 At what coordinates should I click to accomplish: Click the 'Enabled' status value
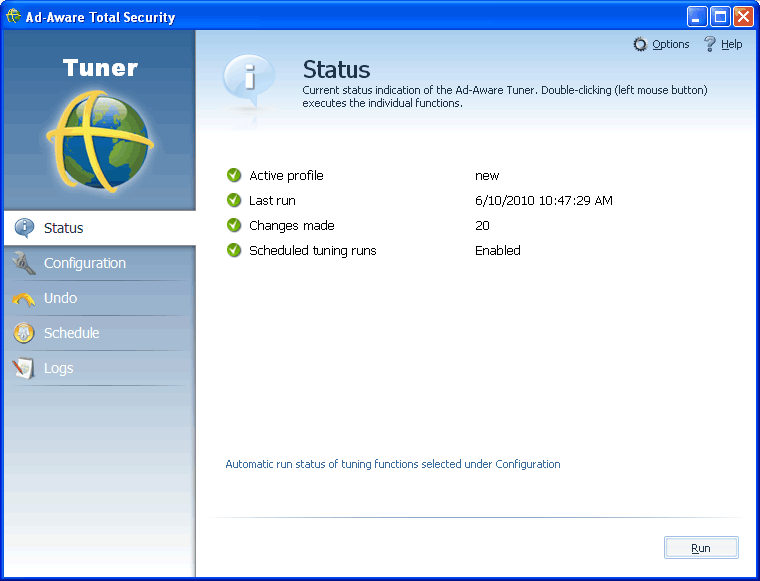498,251
